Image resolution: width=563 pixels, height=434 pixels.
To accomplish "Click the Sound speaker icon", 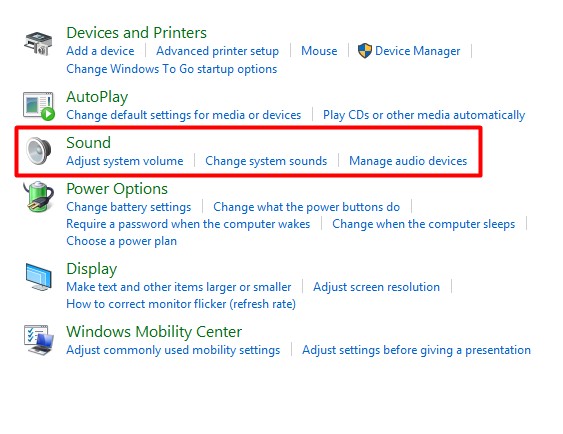I will point(39,151).
